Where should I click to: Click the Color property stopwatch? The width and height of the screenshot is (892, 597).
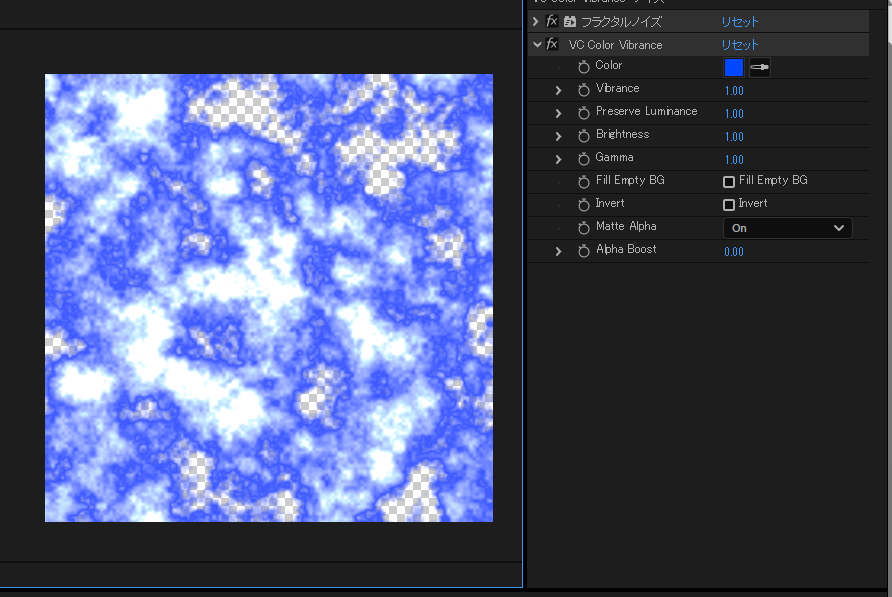(x=584, y=67)
